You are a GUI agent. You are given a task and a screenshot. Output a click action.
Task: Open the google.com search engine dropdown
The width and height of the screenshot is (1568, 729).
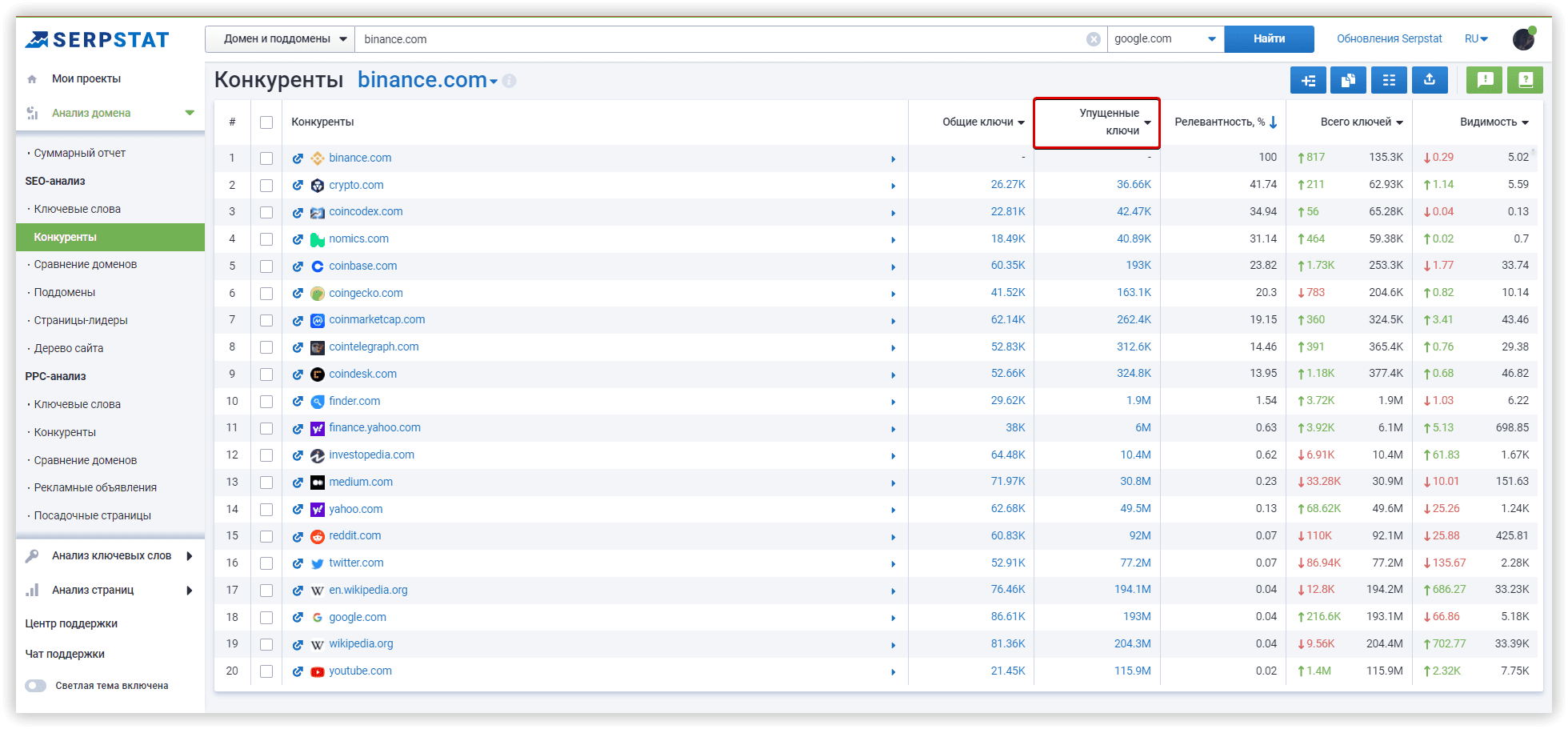click(x=1166, y=39)
